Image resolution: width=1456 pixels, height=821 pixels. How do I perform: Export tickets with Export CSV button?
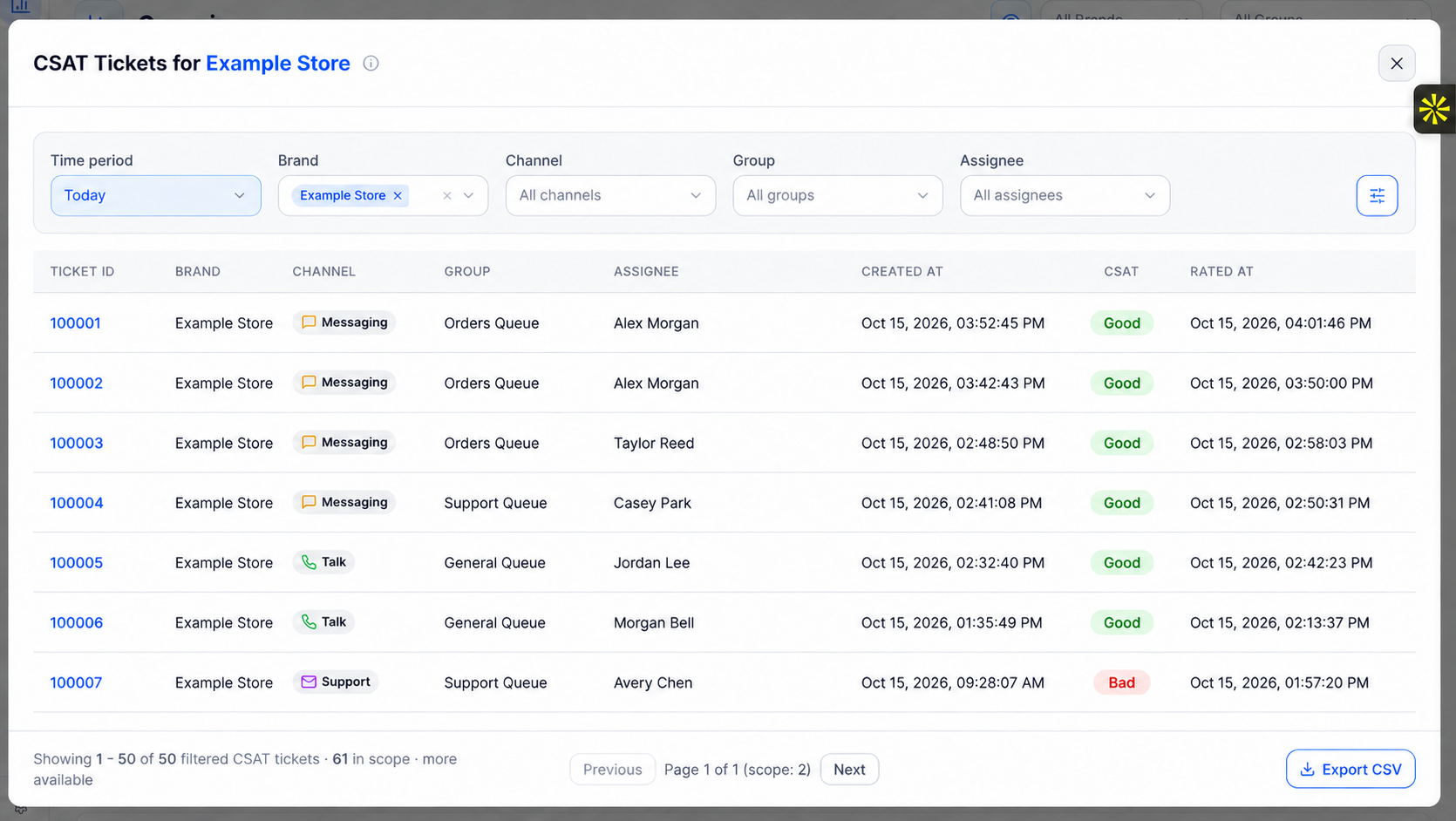pos(1351,770)
